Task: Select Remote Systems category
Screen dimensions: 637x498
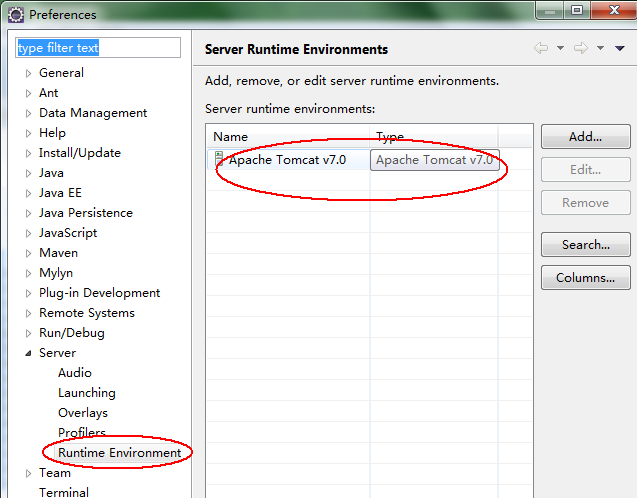Action: [87, 313]
